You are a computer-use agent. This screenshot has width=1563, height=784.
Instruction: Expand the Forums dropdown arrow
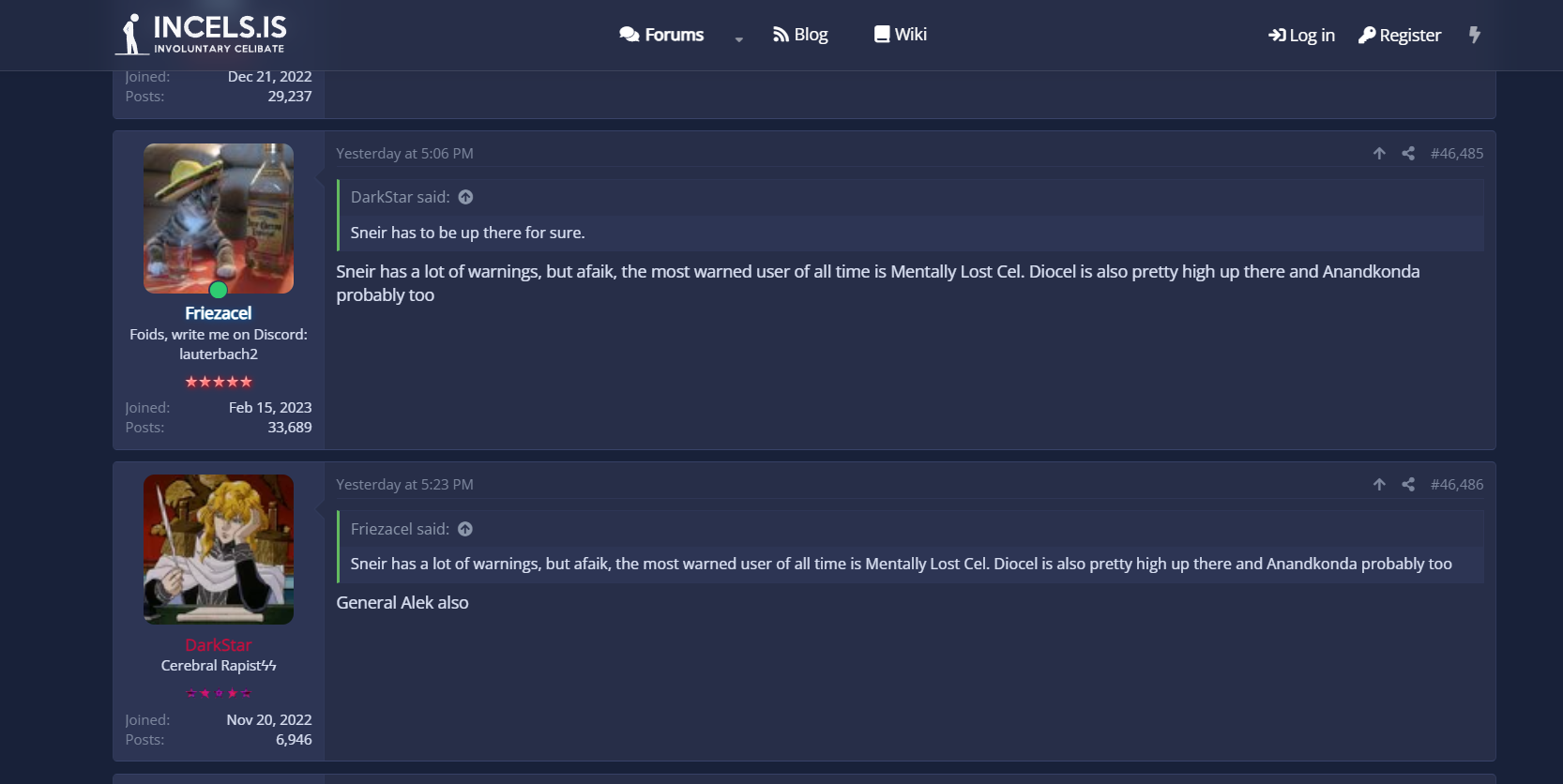click(739, 38)
